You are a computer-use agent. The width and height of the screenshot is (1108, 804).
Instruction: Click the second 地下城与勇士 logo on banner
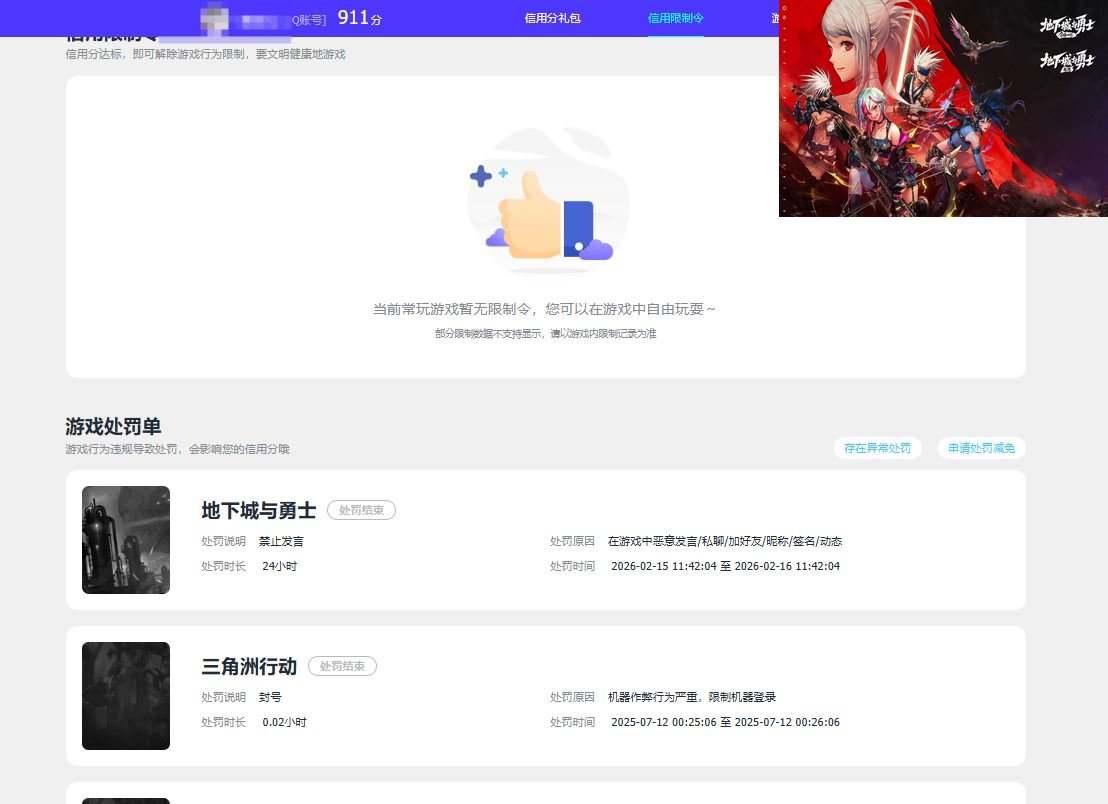tap(1066, 61)
